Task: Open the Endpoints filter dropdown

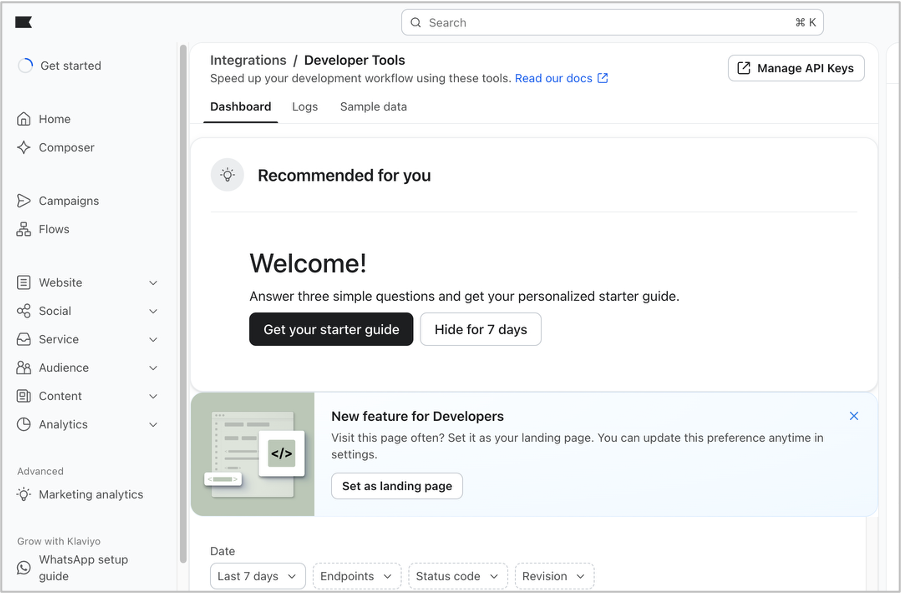Action: pos(357,576)
